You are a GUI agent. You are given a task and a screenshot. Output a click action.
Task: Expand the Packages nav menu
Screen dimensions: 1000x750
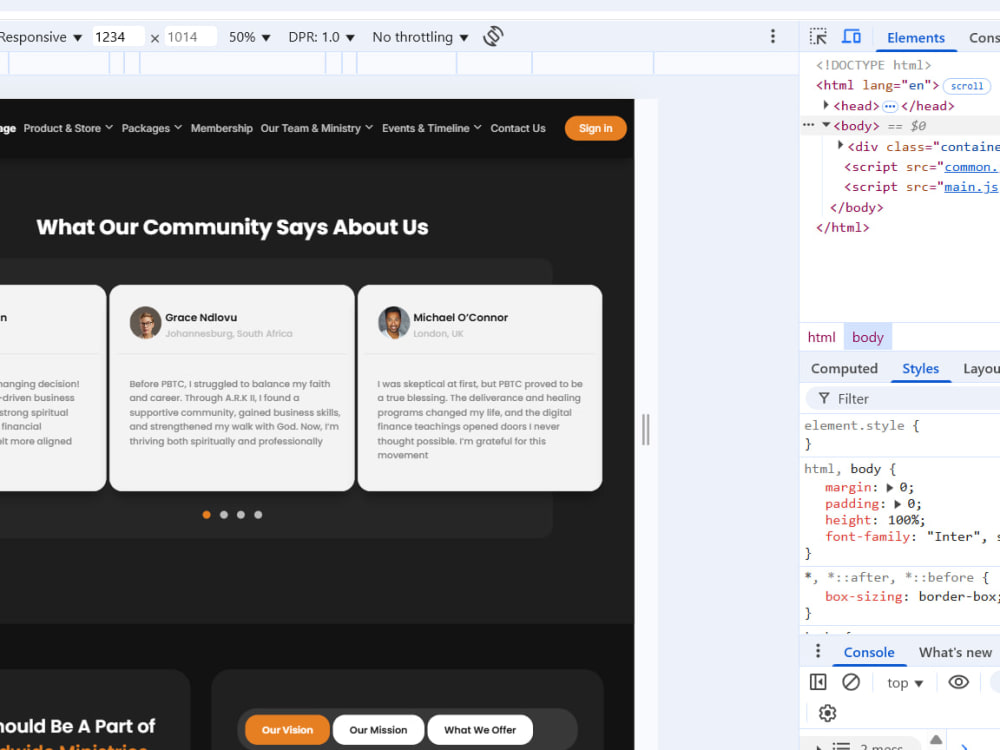pyautogui.click(x=152, y=128)
